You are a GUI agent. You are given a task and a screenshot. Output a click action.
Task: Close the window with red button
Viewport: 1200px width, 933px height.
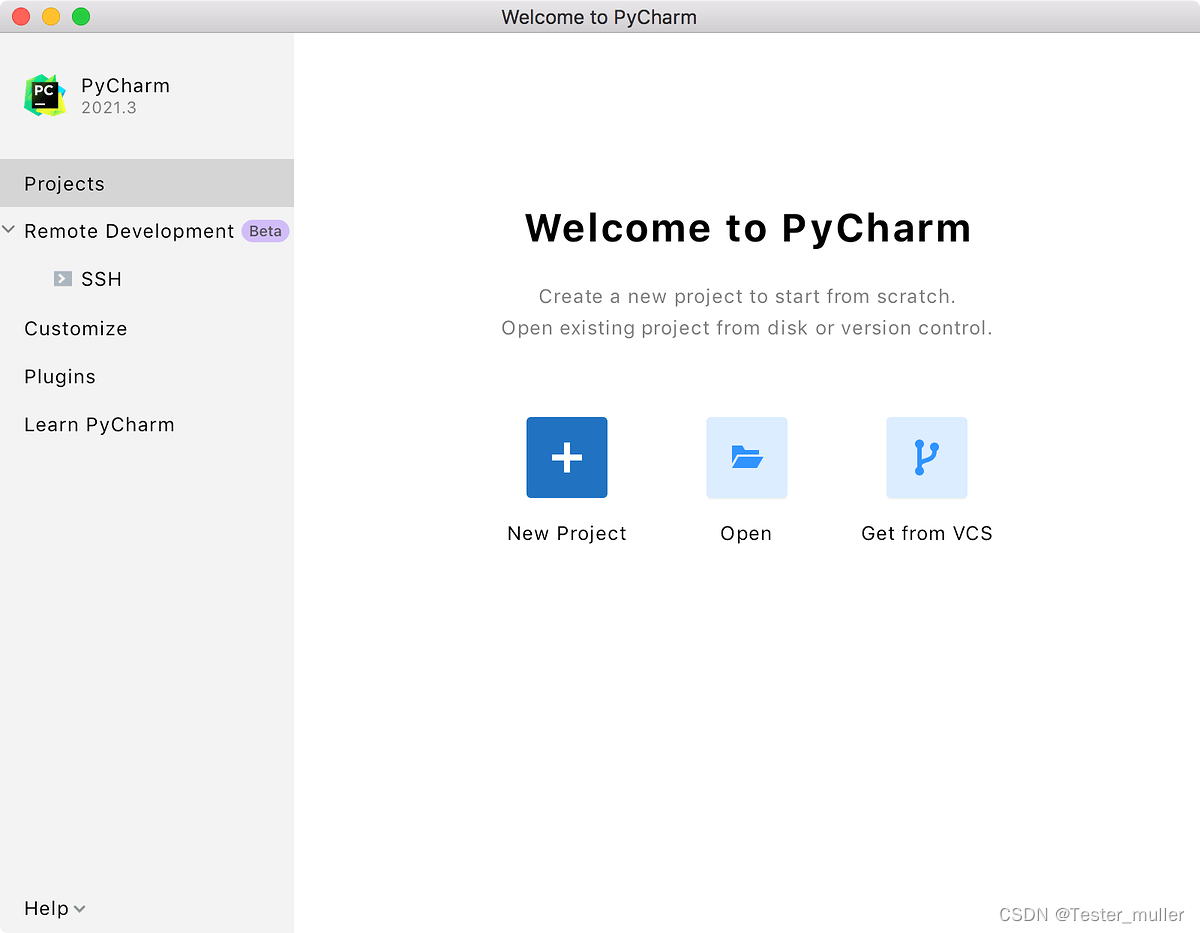(x=21, y=16)
